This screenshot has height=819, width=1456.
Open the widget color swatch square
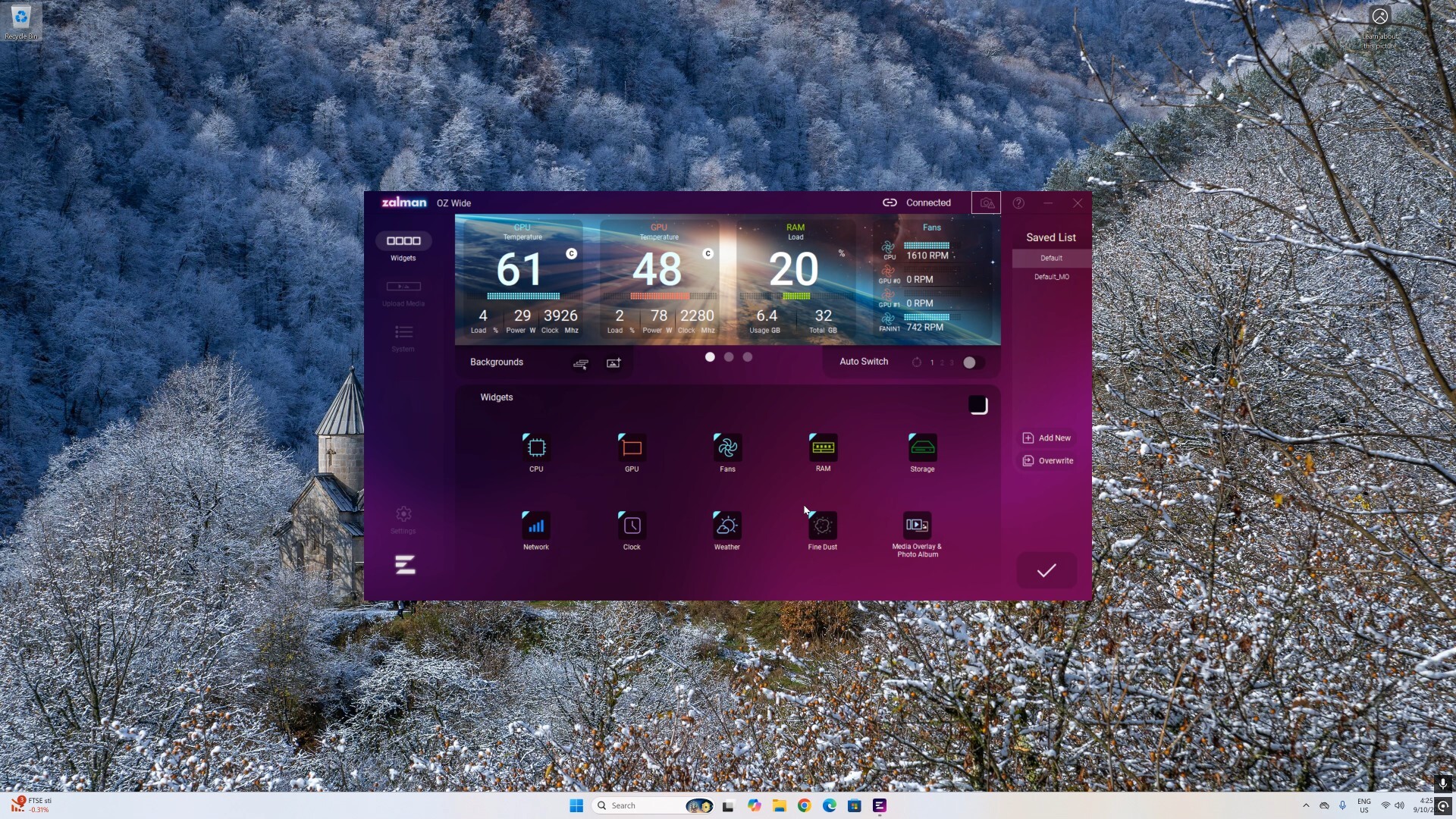point(978,405)
